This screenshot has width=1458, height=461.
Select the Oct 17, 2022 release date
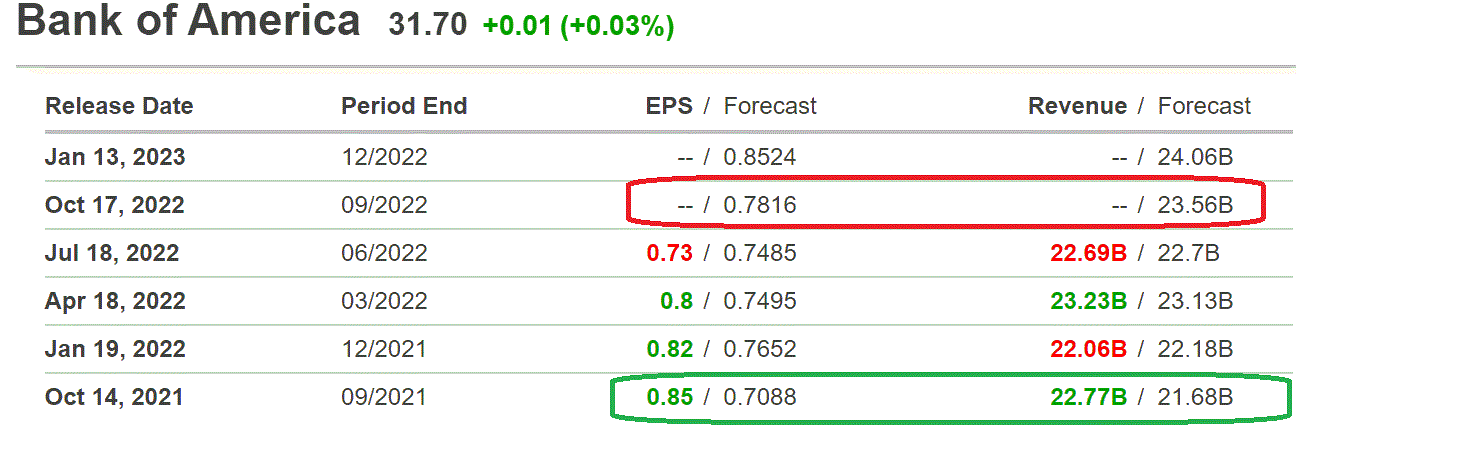tap(115, 205)
